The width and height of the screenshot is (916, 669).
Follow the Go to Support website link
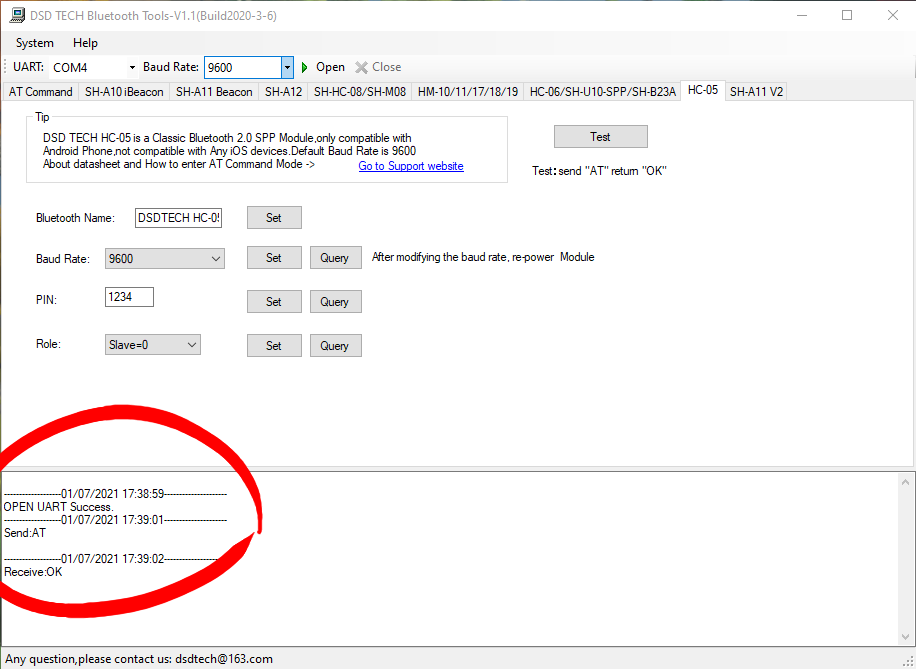[x=411, y=166]
